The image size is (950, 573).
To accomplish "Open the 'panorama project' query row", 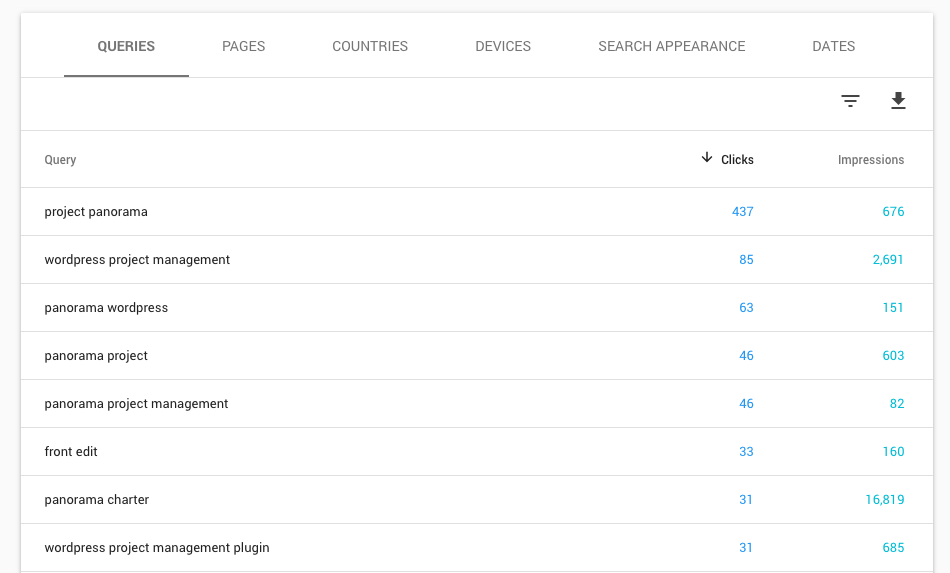I will (96, 356).
